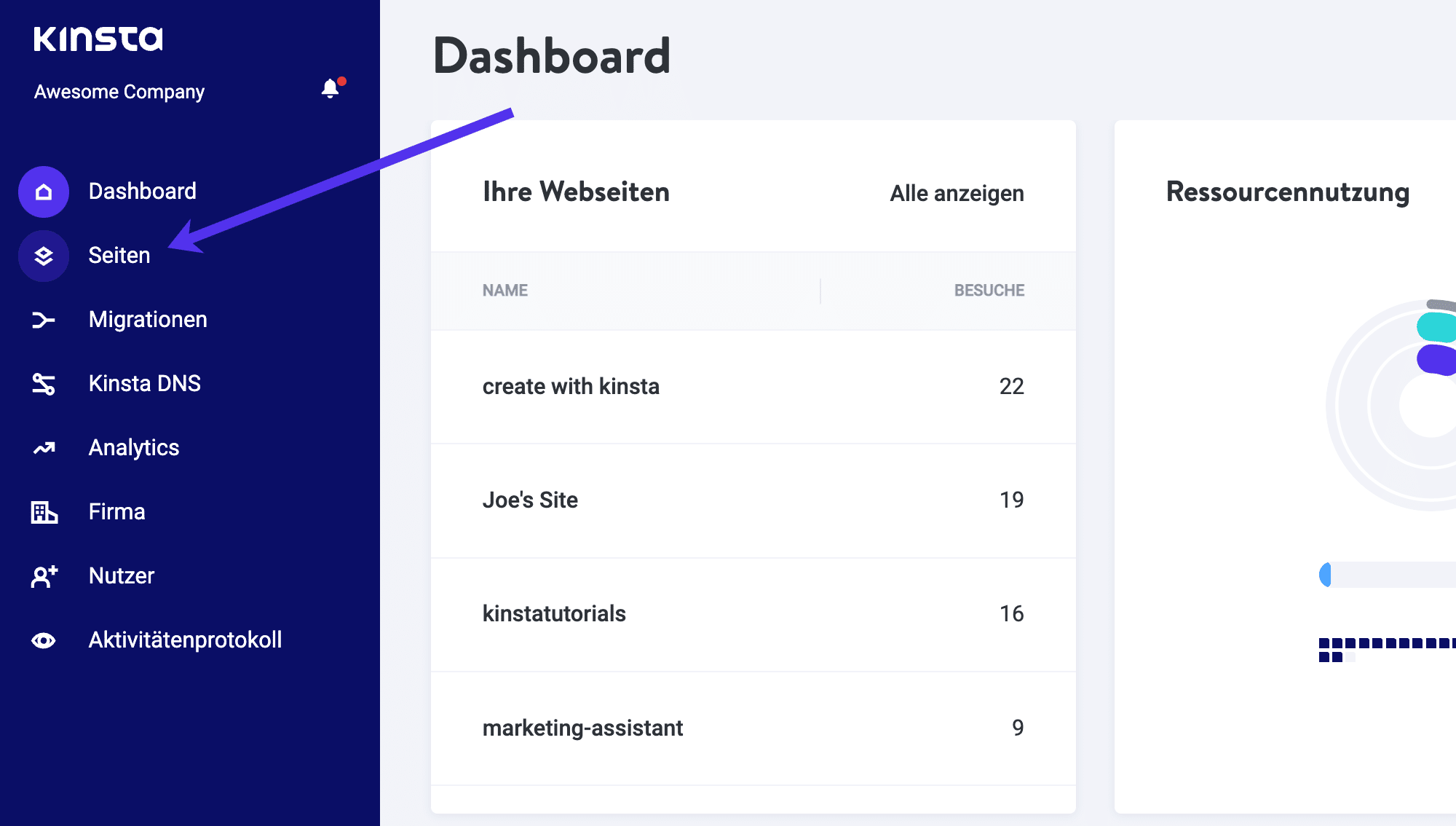Open the NAME column dropdown sorter
Viewport: 1456px width, 826px height.
(504, 290)
